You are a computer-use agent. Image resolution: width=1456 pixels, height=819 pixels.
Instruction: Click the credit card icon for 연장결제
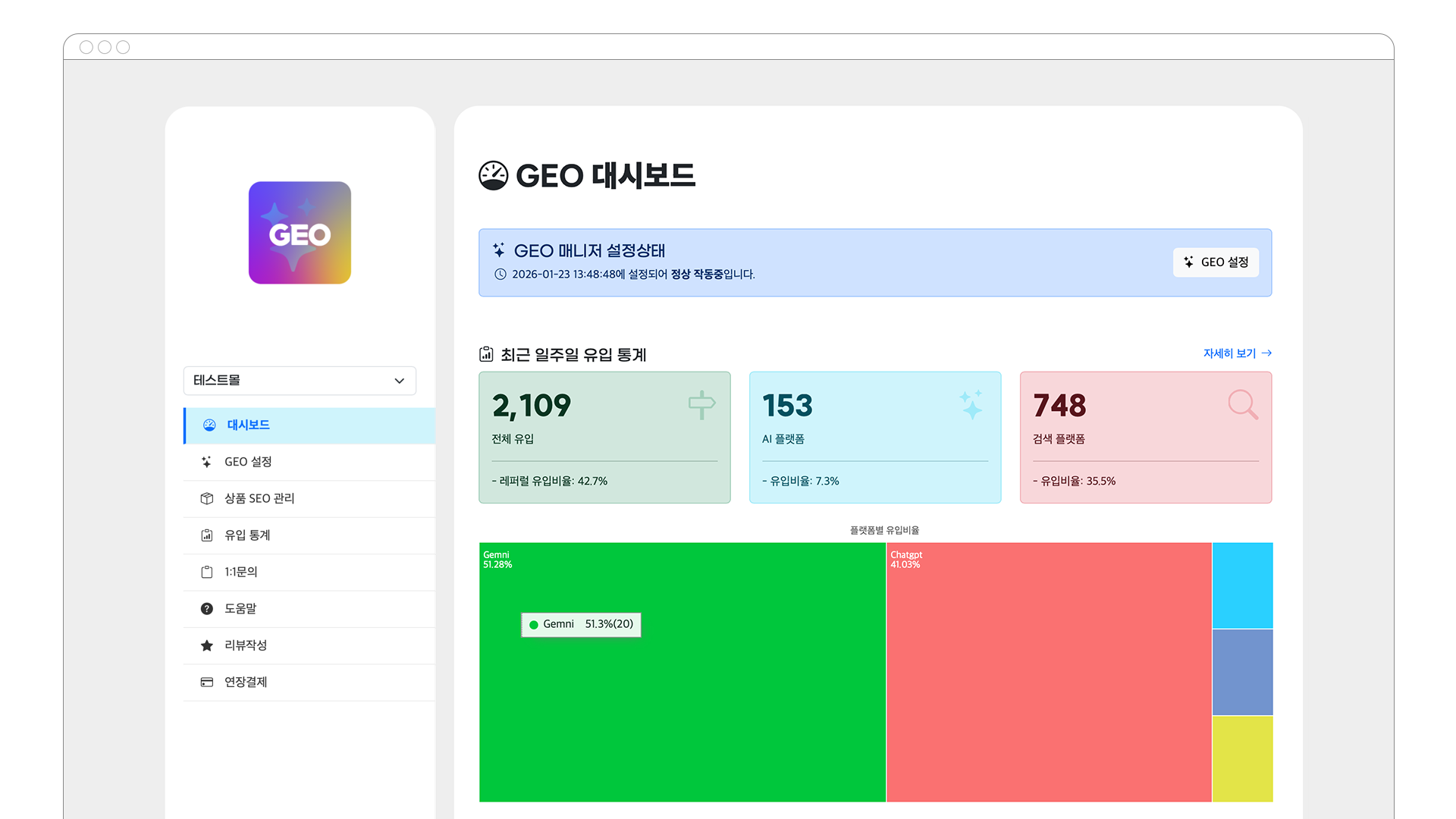[x=206, y=682]
